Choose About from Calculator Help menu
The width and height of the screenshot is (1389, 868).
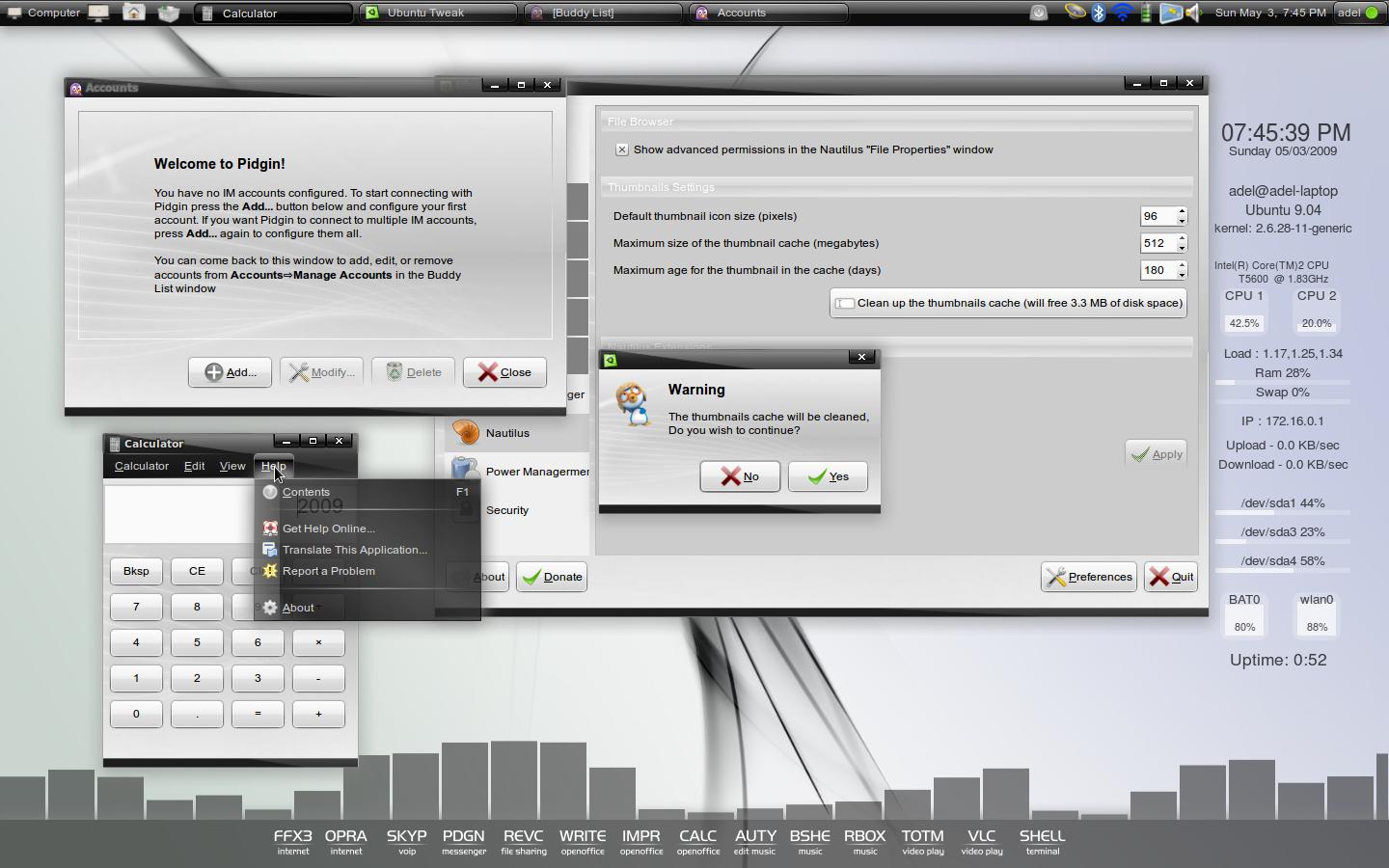(368, 608)
